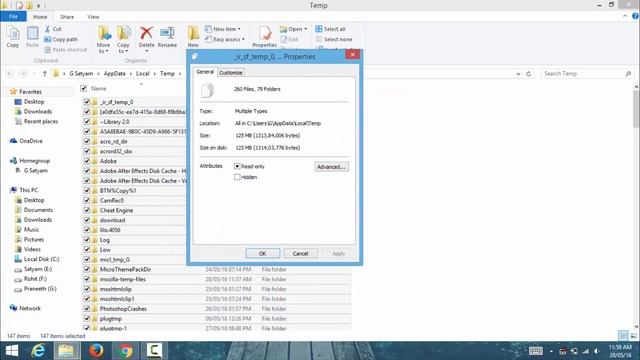Expand the address bar history dropdown
Viewport: 640px width, 360px height.
click(x=518, y=74)
